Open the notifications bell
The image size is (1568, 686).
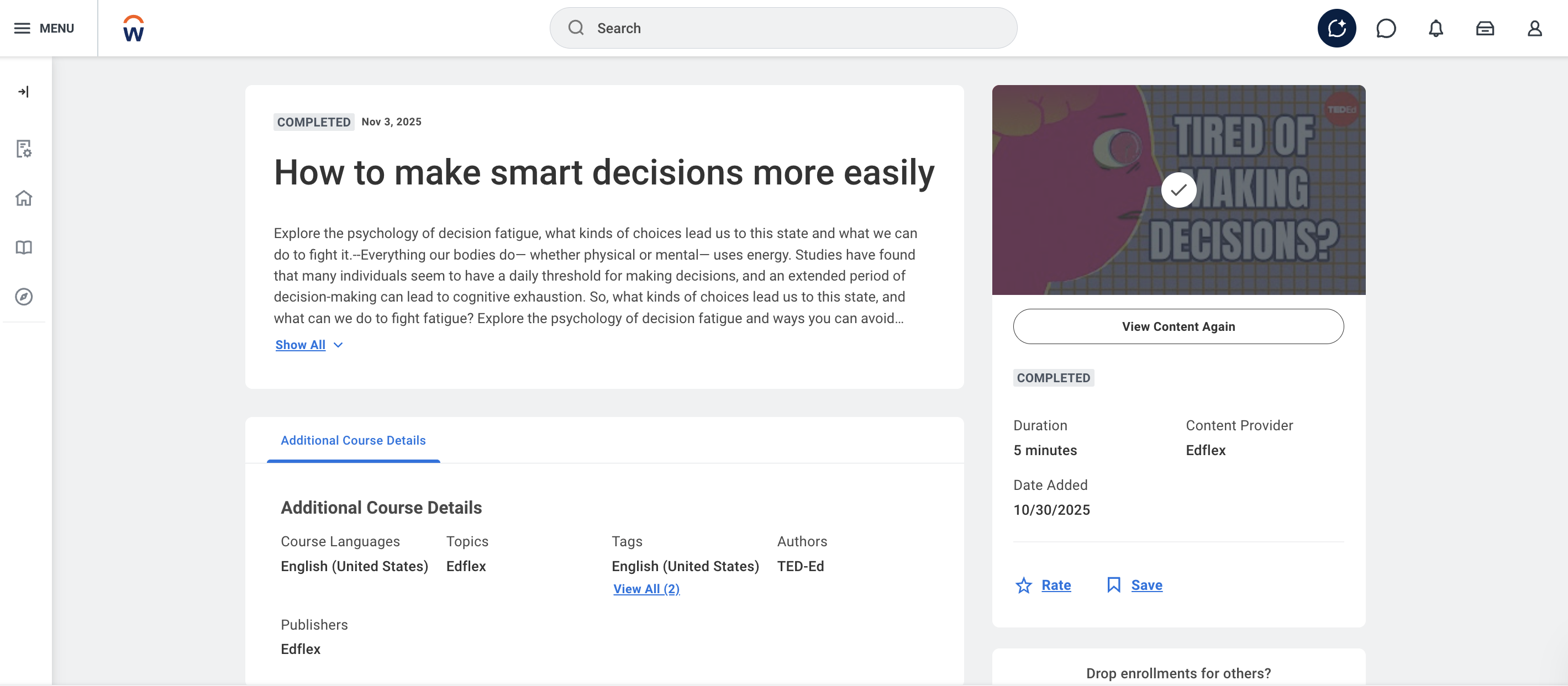(x=1435, y=28)
